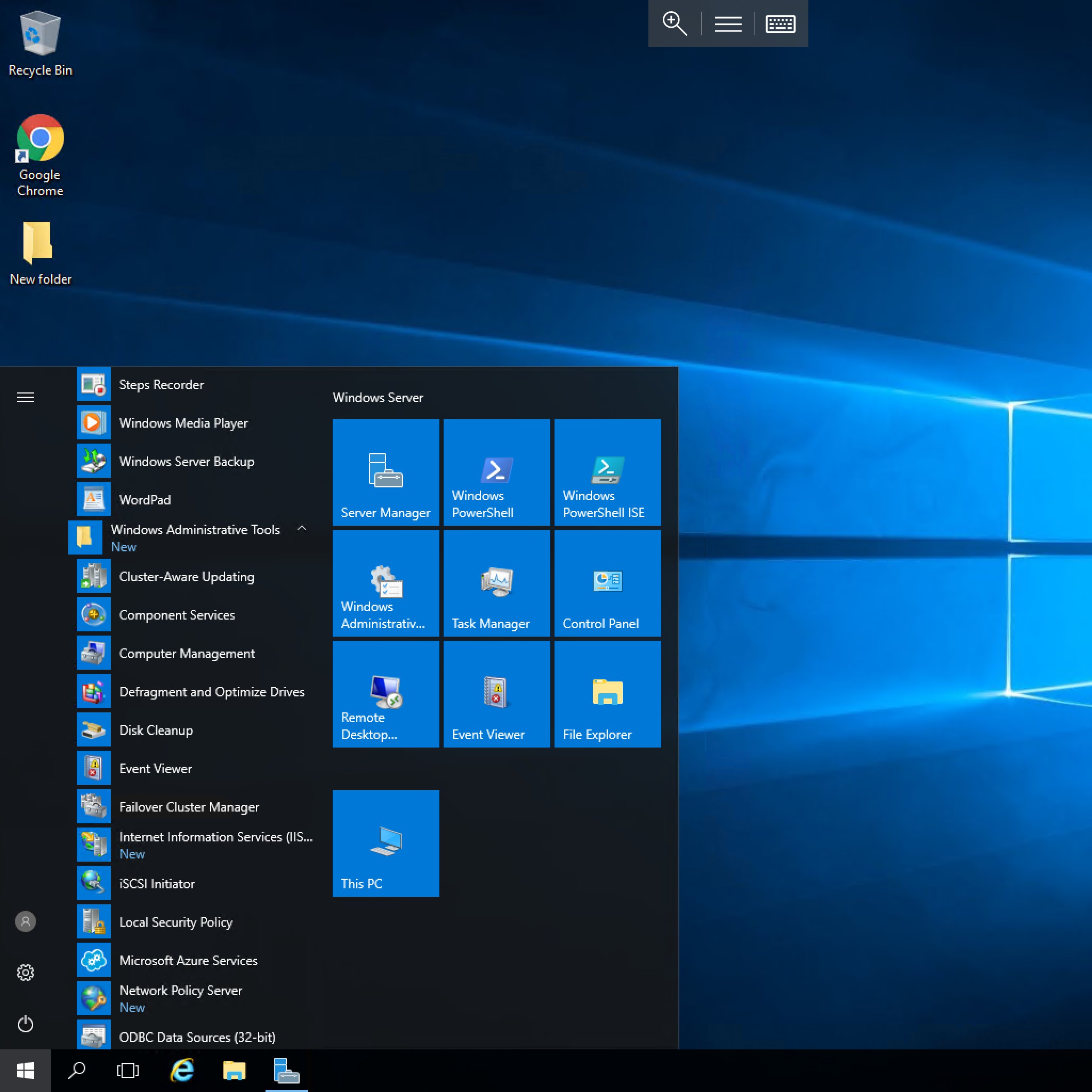Screen dimensions: 1092x1092
Task: Start Task Manager from its tile
Action: click(496, 583)
